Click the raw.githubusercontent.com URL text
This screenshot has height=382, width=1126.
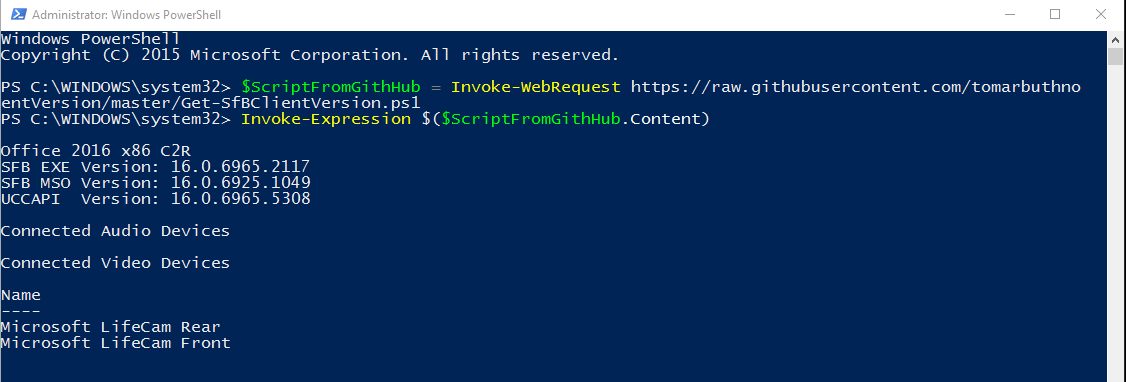tap(855, 88)
